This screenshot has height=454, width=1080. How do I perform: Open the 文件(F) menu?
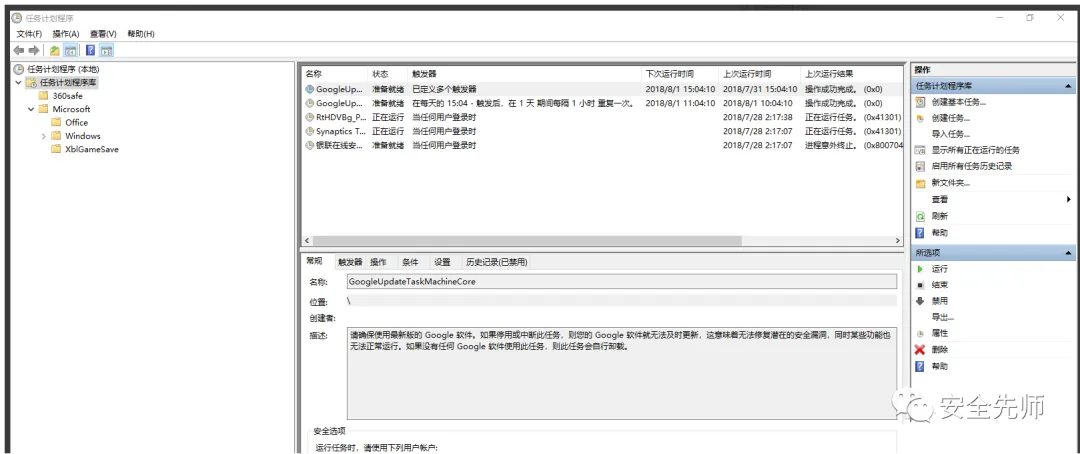29,34
